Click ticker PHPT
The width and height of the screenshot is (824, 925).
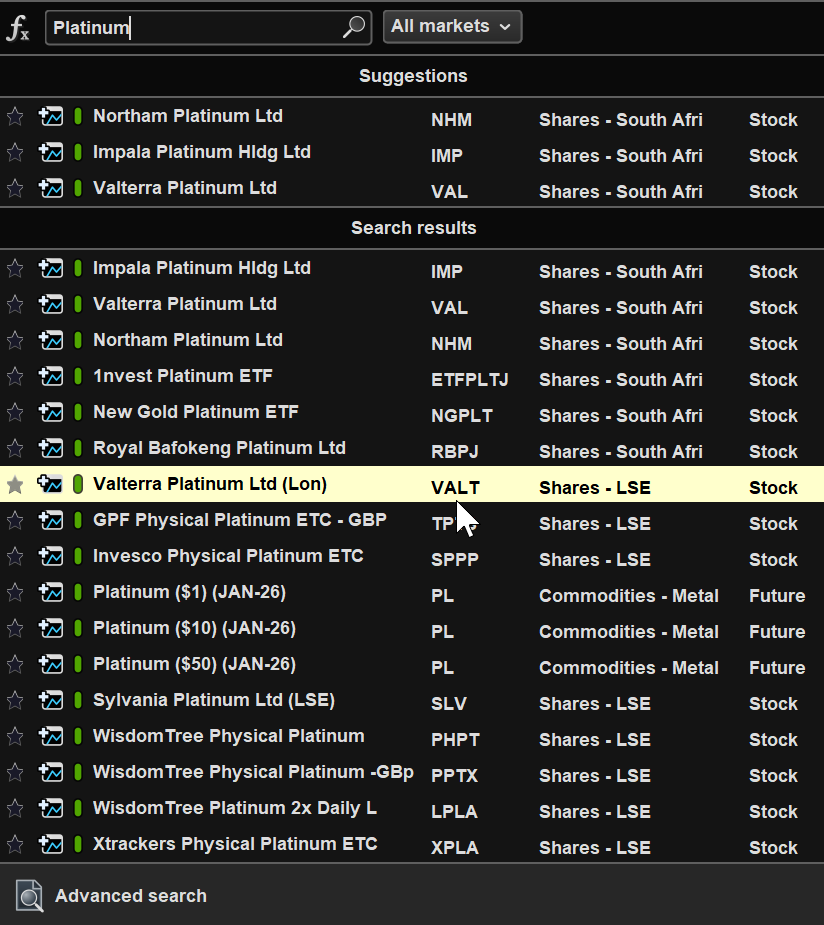[x=455, y=740]
